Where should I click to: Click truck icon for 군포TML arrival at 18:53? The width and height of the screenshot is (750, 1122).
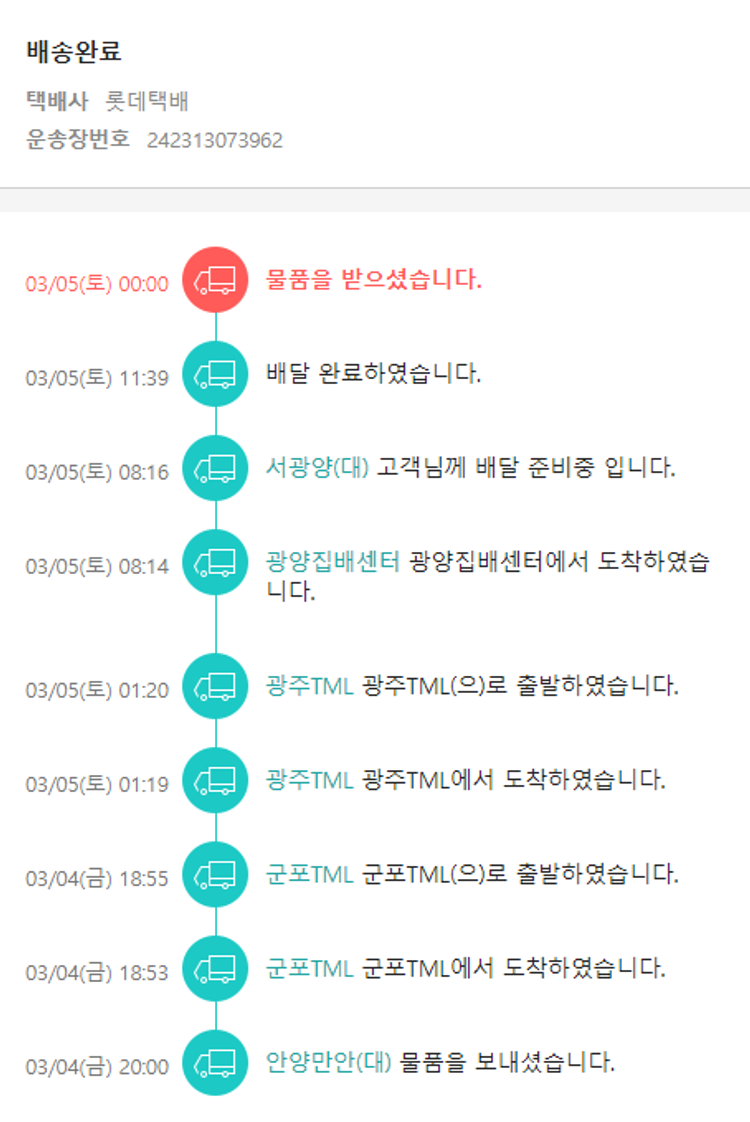pos(215,968)
